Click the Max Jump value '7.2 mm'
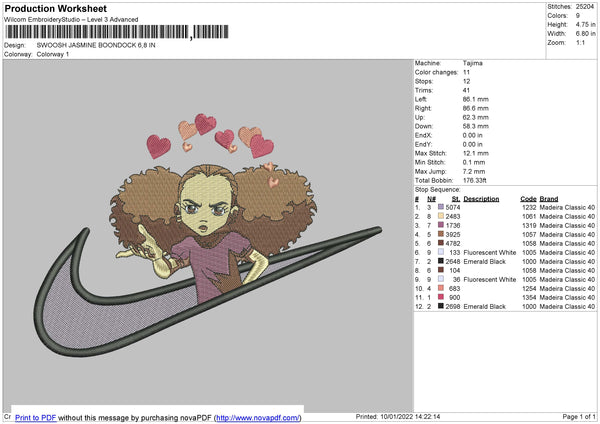 pyautogui.click(x=474, y=171)
